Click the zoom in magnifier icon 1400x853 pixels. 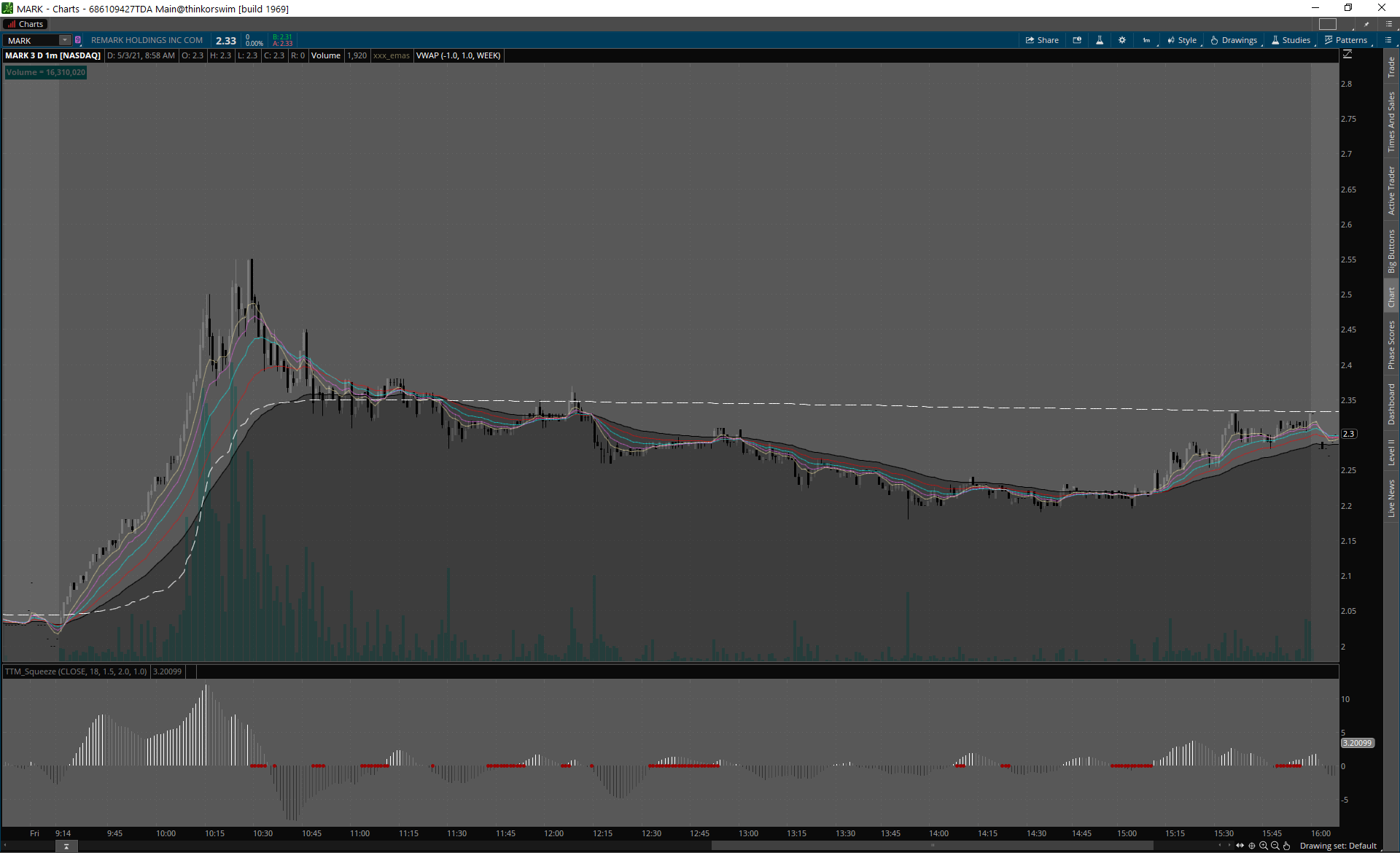1264,846
